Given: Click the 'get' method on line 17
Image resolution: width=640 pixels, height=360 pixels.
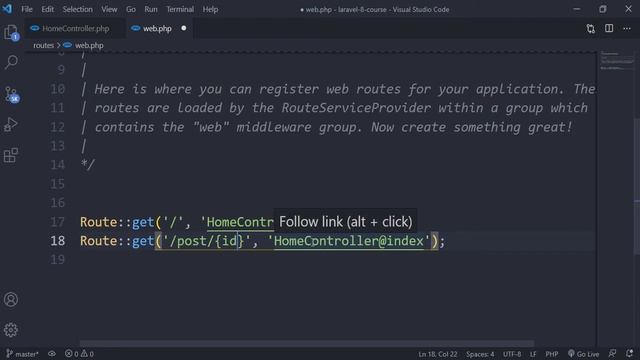Looking at the screenshot, I should point(143,222).
